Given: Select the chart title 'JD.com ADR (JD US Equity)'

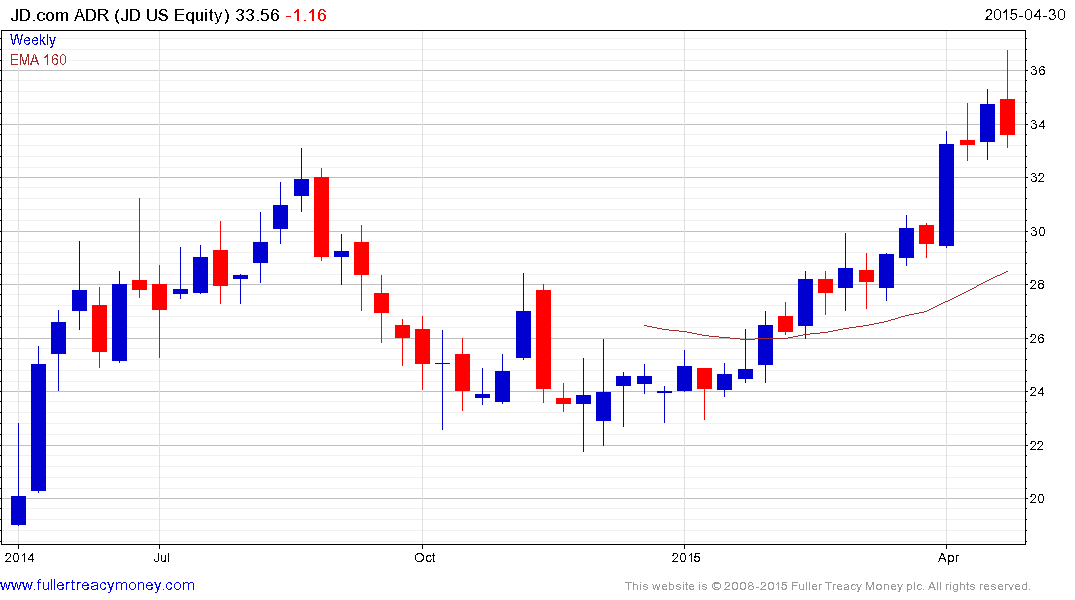Looking at the screenshot, I should click(x=119, y=15).
